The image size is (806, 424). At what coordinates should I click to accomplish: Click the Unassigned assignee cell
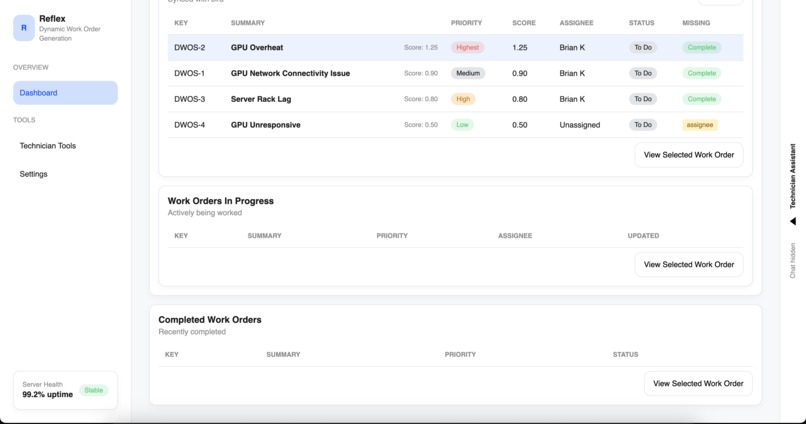point(580,125)
